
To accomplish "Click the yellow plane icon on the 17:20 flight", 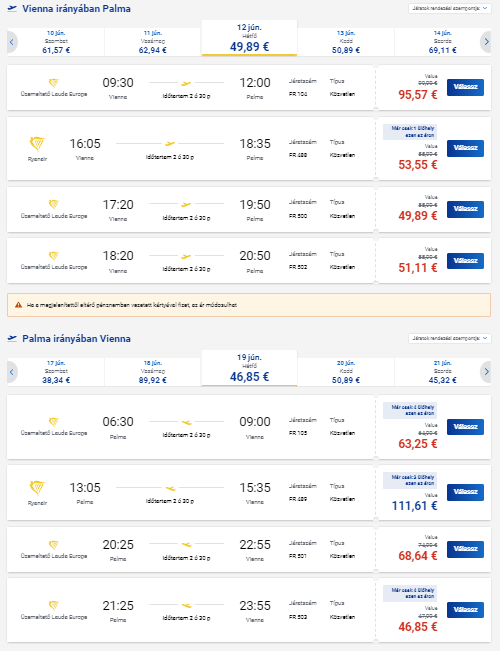I will (186, 204).
